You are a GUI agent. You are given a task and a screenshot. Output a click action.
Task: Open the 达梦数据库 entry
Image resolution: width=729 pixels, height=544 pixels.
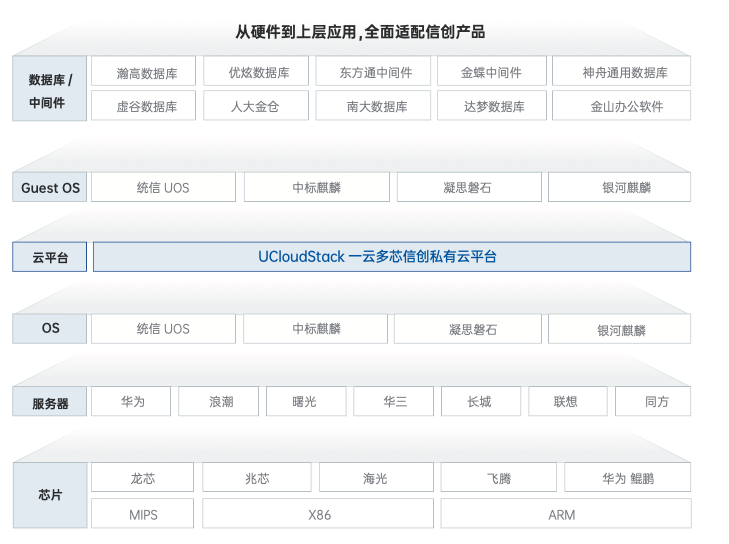pyautogui.click(x=492, y=106)
